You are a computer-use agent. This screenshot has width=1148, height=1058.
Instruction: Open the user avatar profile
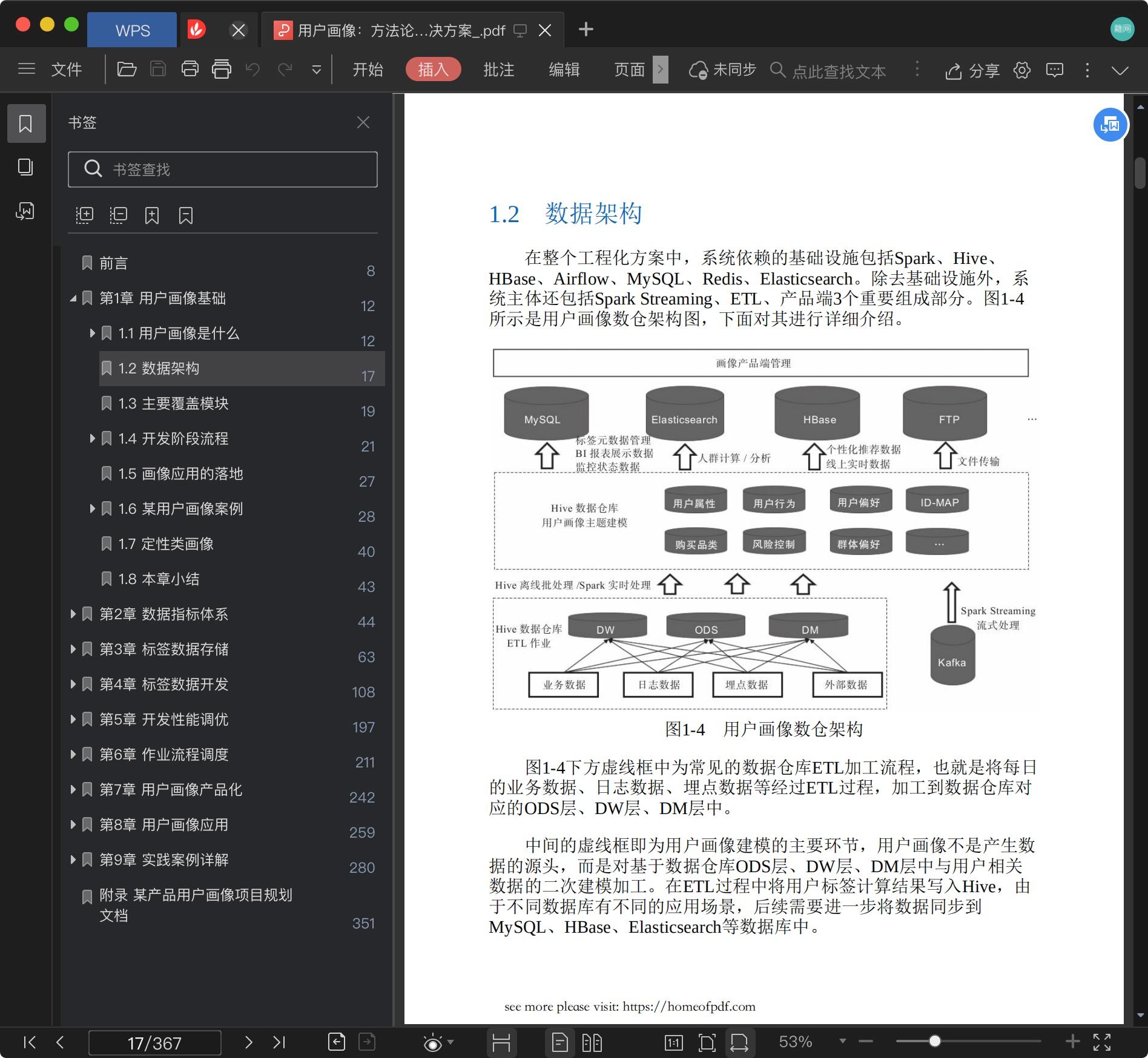(1122, 28)
